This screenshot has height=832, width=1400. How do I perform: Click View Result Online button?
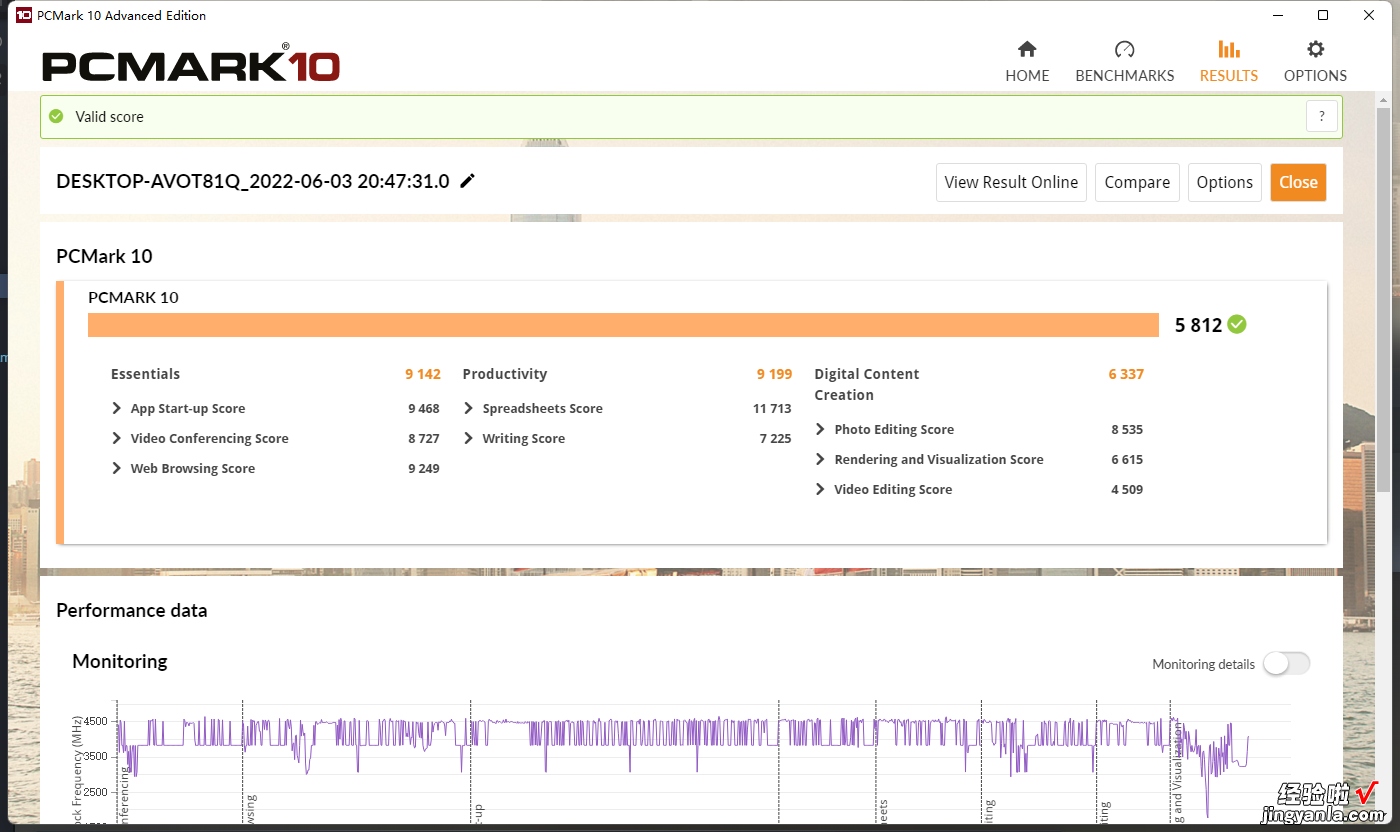tap(1011, 182)
